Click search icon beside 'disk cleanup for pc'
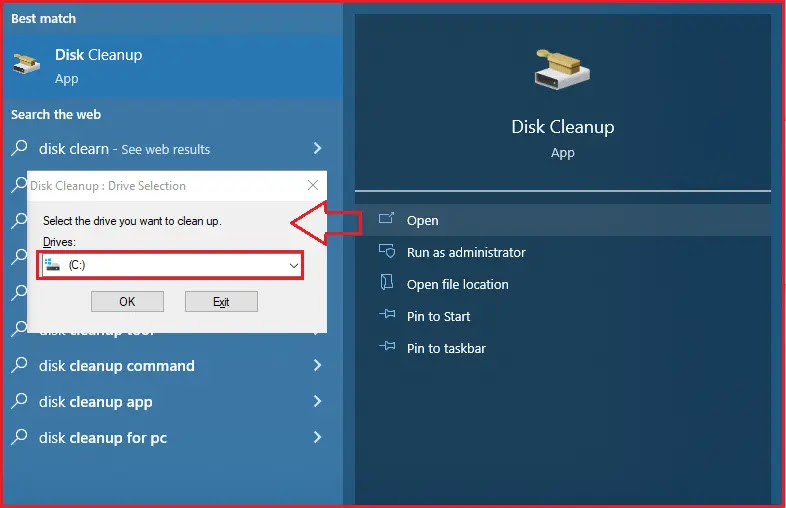Screen dimensions: 786x508 point(20,437)
